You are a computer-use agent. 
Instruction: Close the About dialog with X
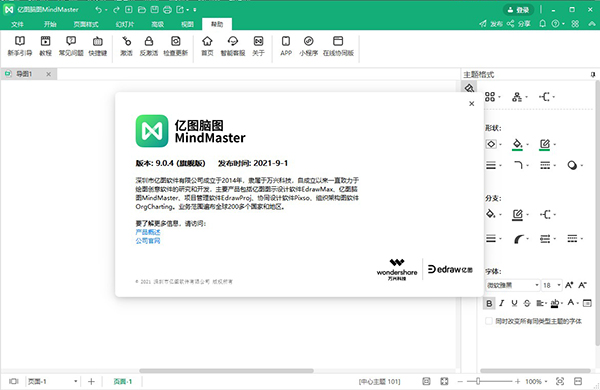[471, 103]
